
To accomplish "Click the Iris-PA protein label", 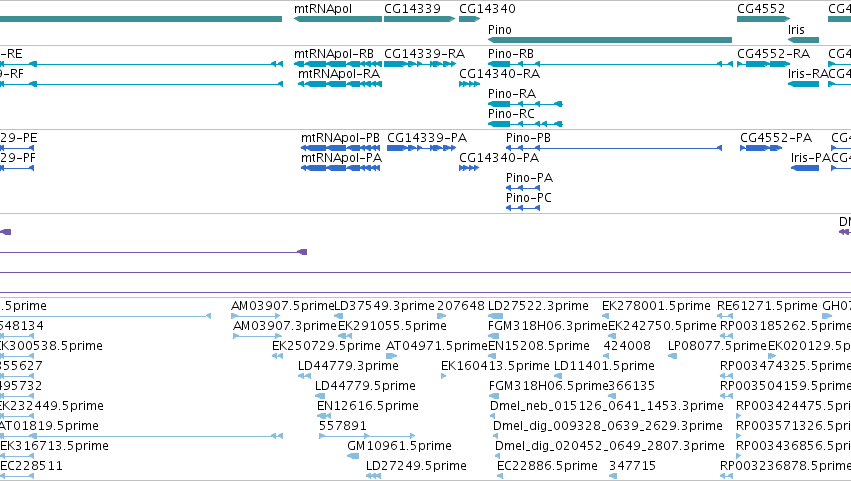I will coord(811,158).
